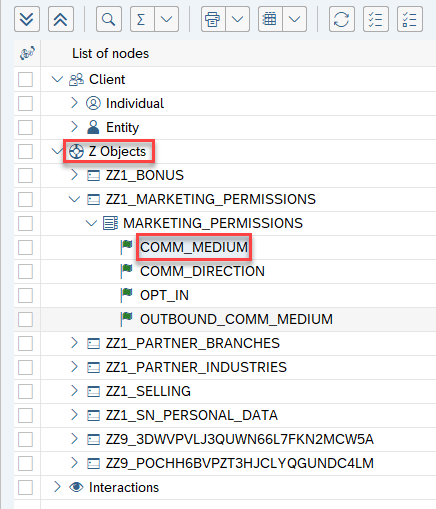Click the Select All checklist icon
The height and width of the screenshot is (509, 436).
(x=376, y=19)
